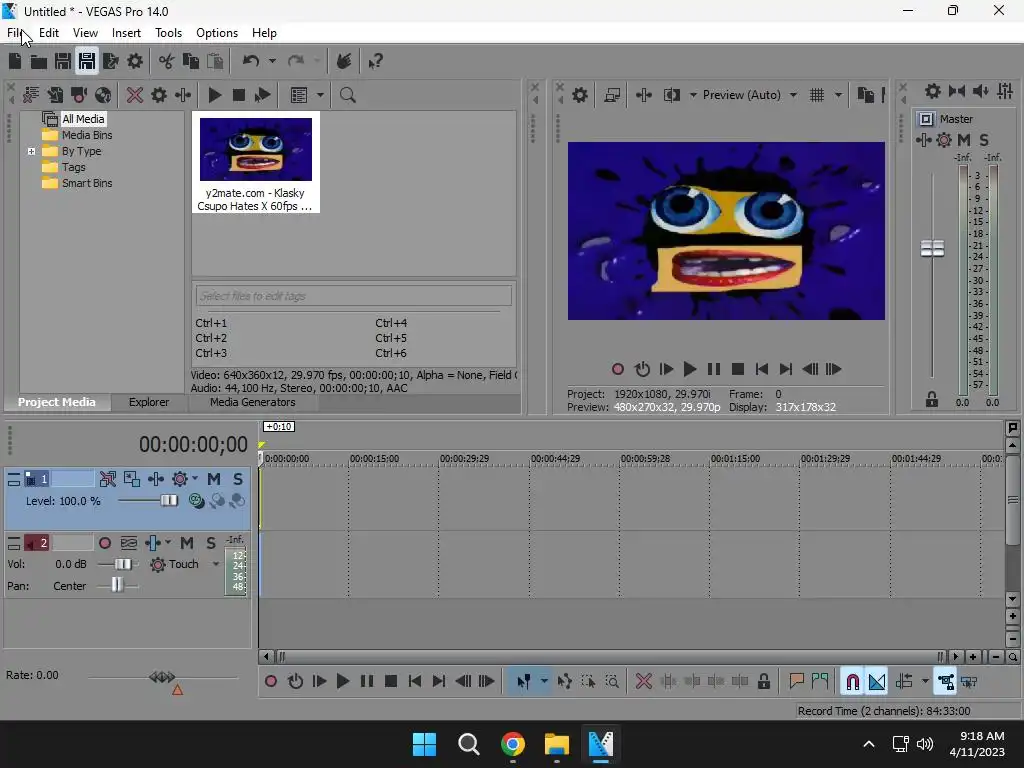Open the Master bus audio properties gear

tap(933, 91)
